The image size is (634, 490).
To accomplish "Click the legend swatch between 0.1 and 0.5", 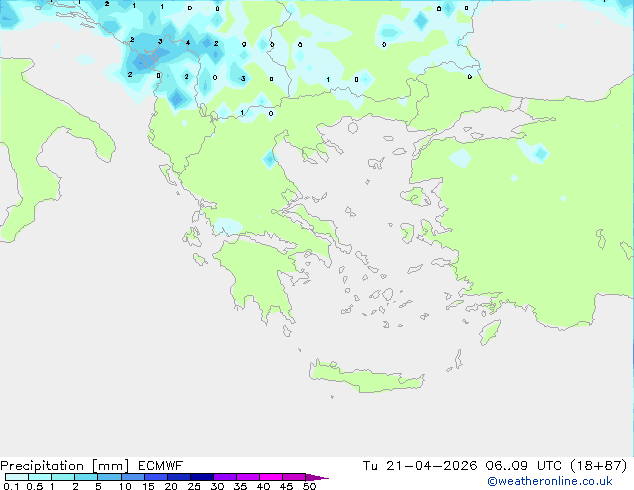I will 17,477.
